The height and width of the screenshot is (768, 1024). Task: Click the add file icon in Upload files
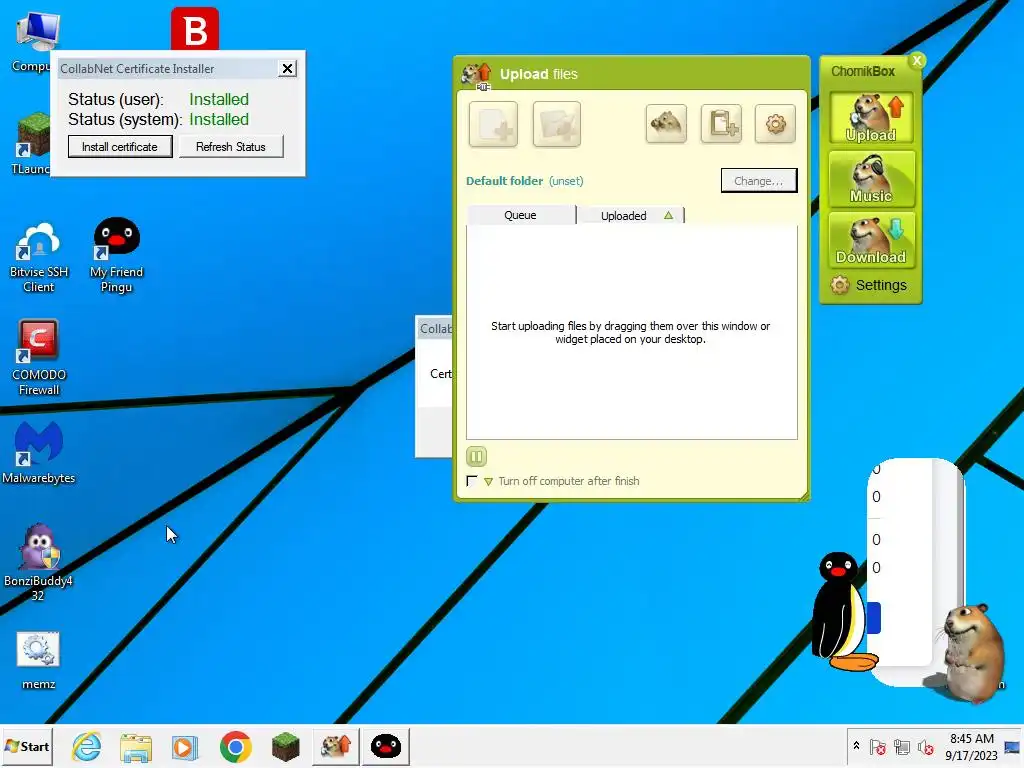pos(493,124)
